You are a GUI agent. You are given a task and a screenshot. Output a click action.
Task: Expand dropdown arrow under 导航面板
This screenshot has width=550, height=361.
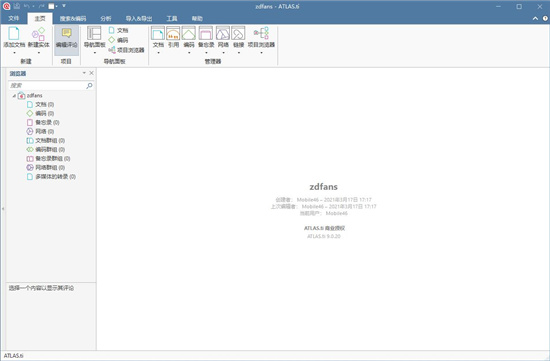[x=95, y=53]
